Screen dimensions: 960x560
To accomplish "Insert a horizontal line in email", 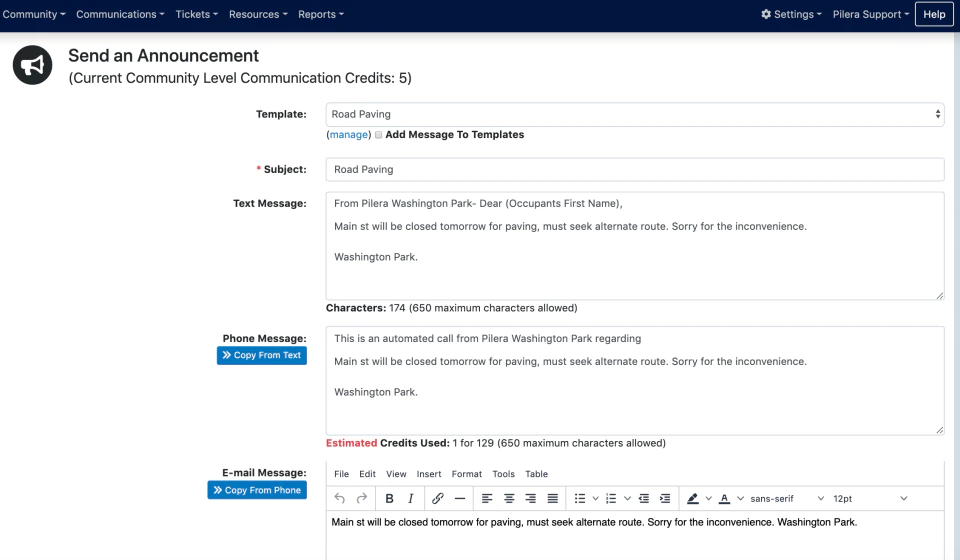I will pos(460,499).
